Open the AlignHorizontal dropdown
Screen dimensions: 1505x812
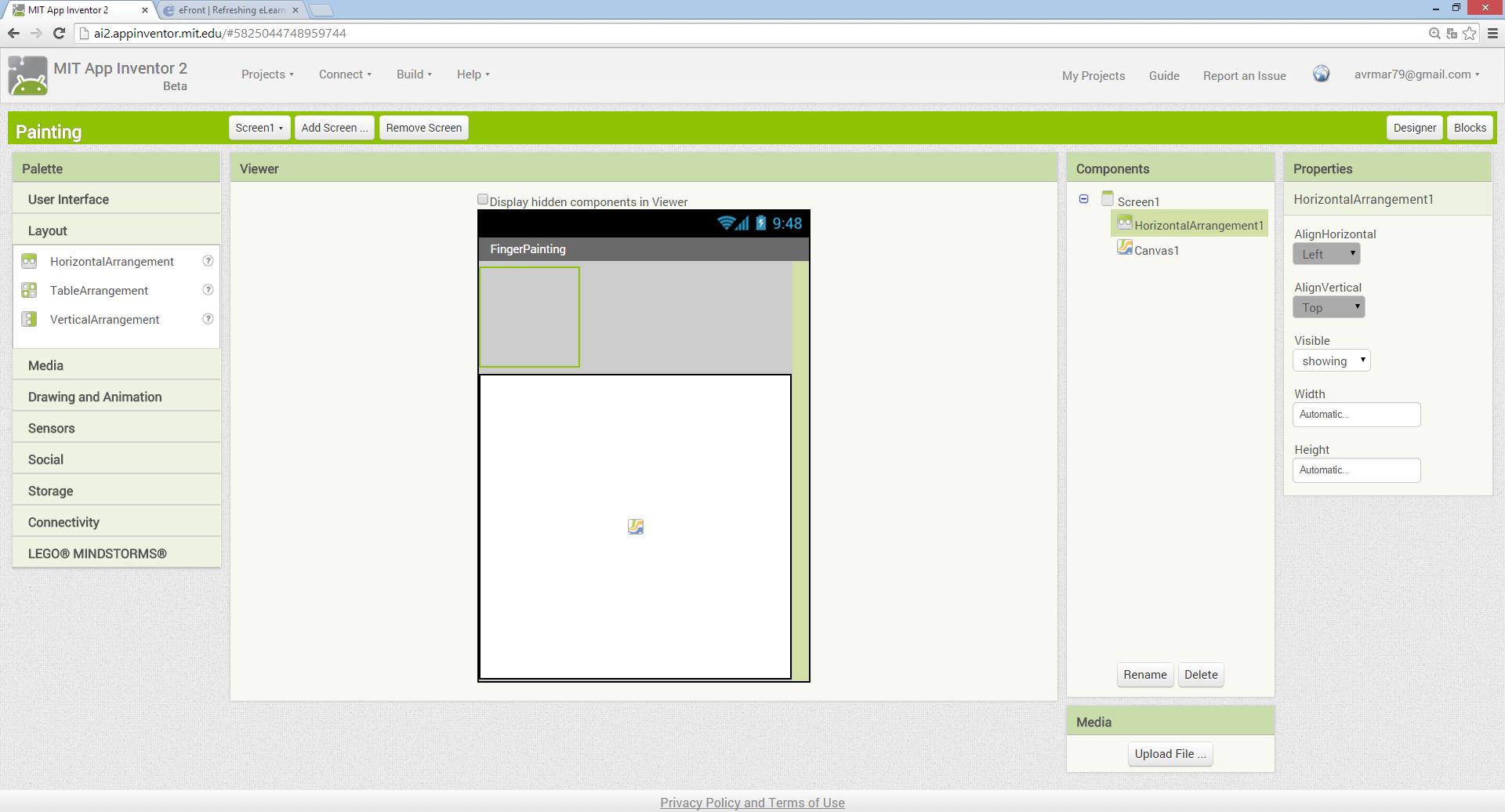pos(1326,254)
